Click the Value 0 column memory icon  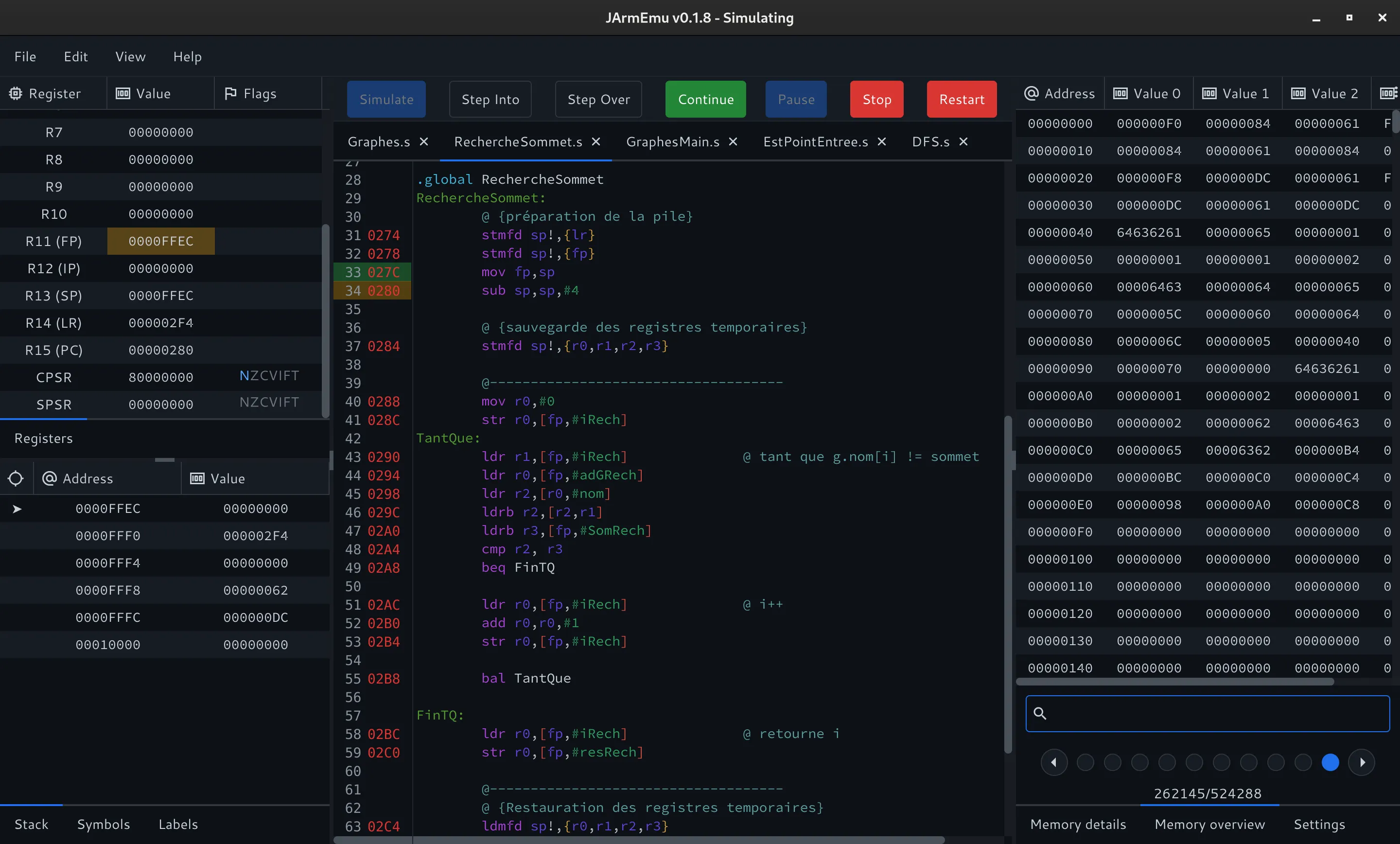[x=1120, y=93]
